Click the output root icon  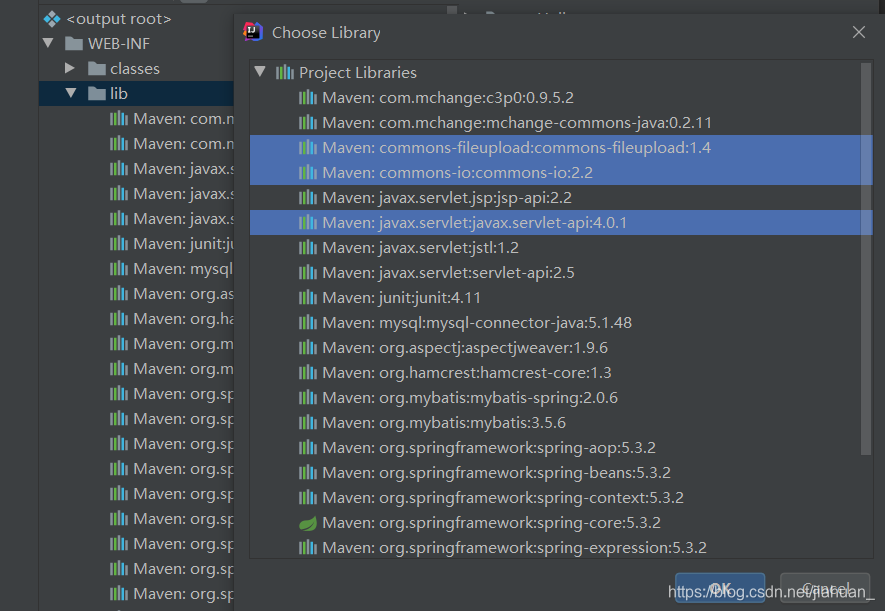tap(52, 19)
